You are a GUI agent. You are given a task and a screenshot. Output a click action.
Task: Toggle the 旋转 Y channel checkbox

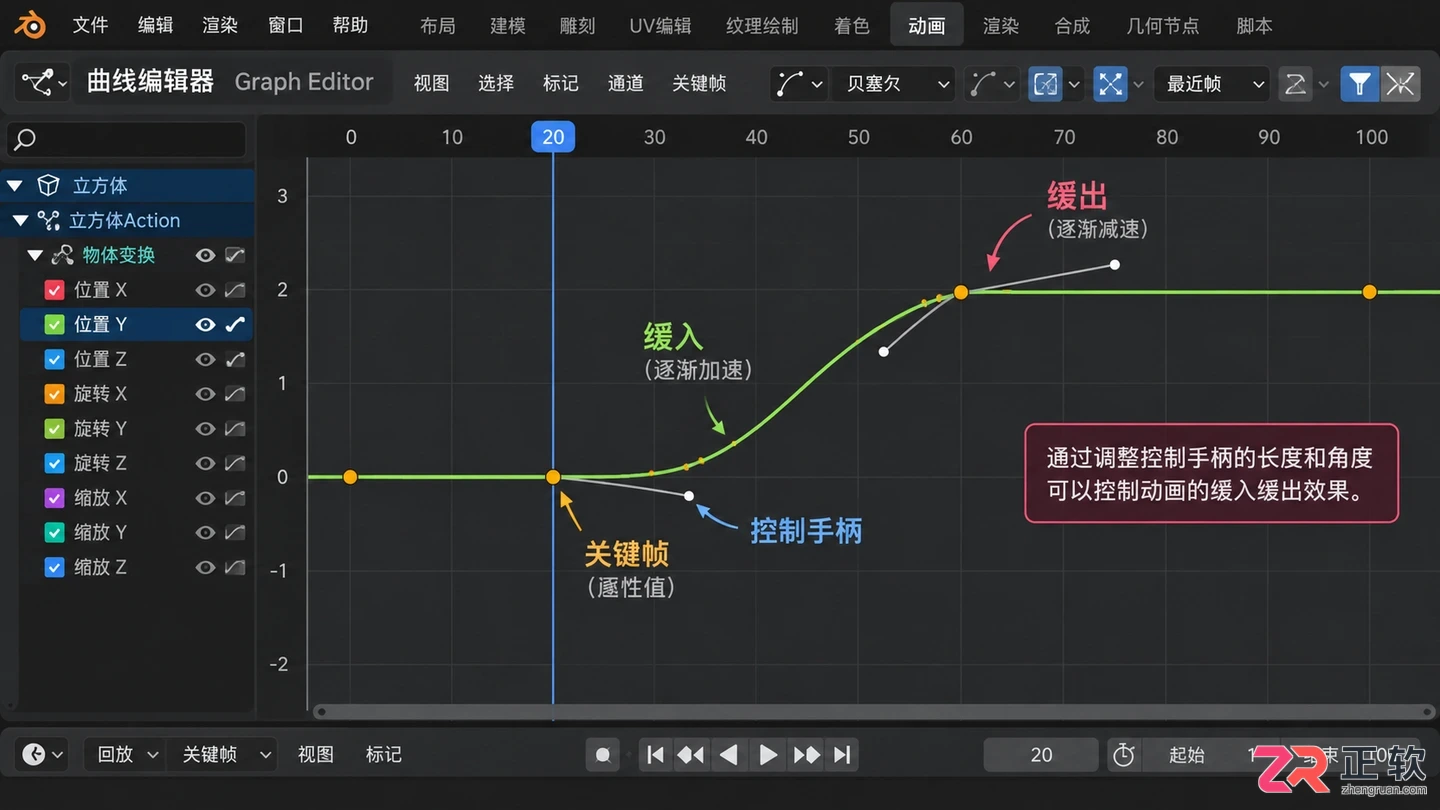click(55, 428)
